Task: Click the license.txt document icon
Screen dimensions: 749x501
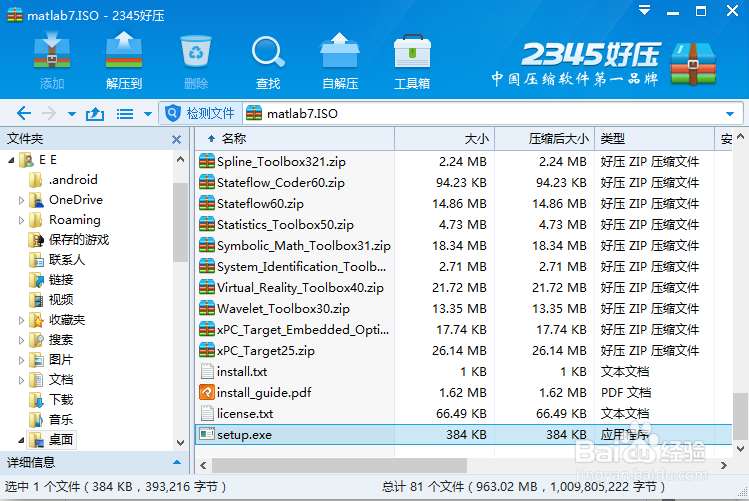Action: 207,414
